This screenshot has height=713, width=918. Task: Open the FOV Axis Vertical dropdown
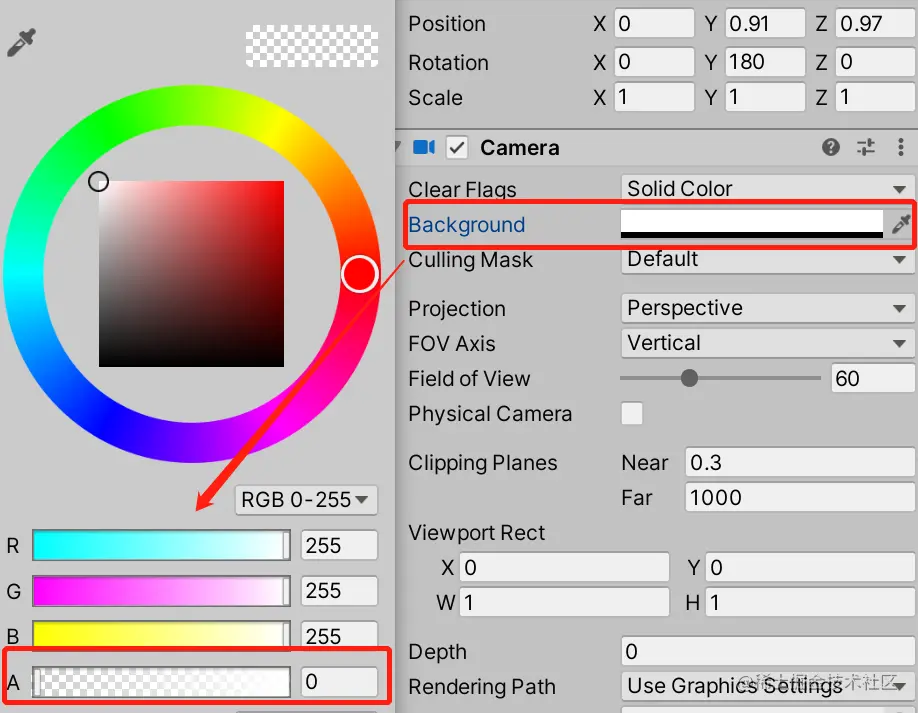pyautogui.click(x=768, y=343)
